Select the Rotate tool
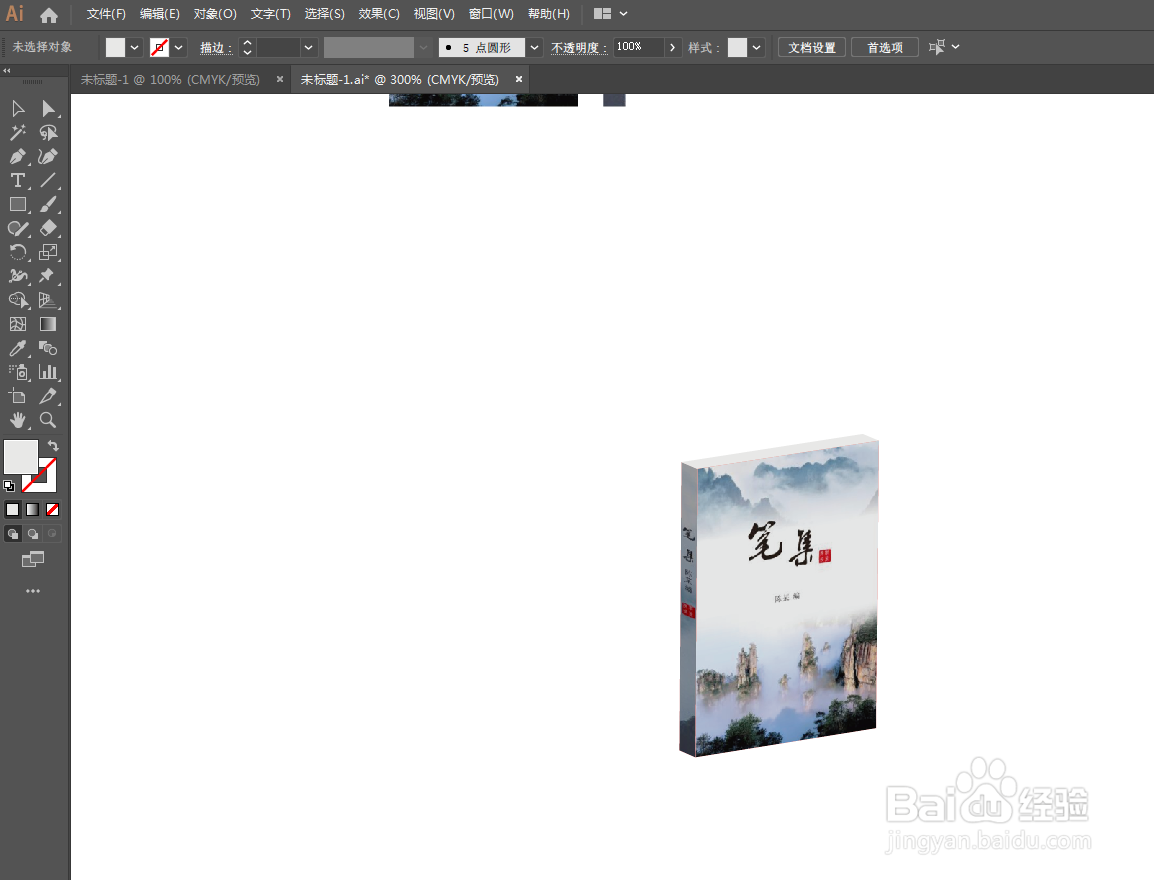 pyautogui.click(x=18, y=252)
